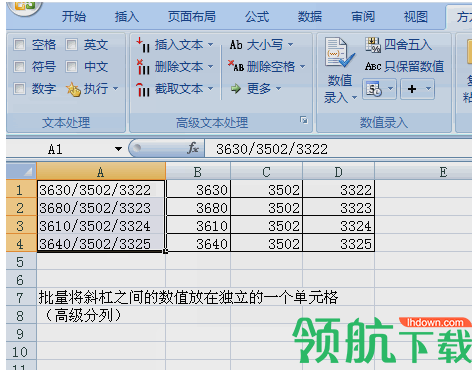This screenshot has height=370, width=472.
Task: Switch to the 视图 tab
Action: coord(416,16)
